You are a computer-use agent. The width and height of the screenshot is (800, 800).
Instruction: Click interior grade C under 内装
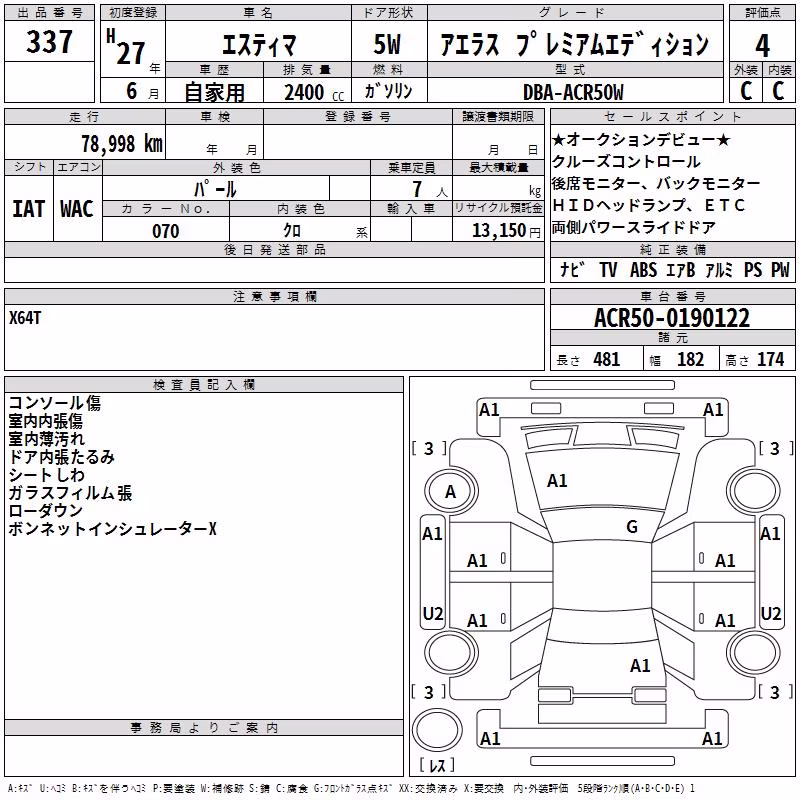coord(778,91)
